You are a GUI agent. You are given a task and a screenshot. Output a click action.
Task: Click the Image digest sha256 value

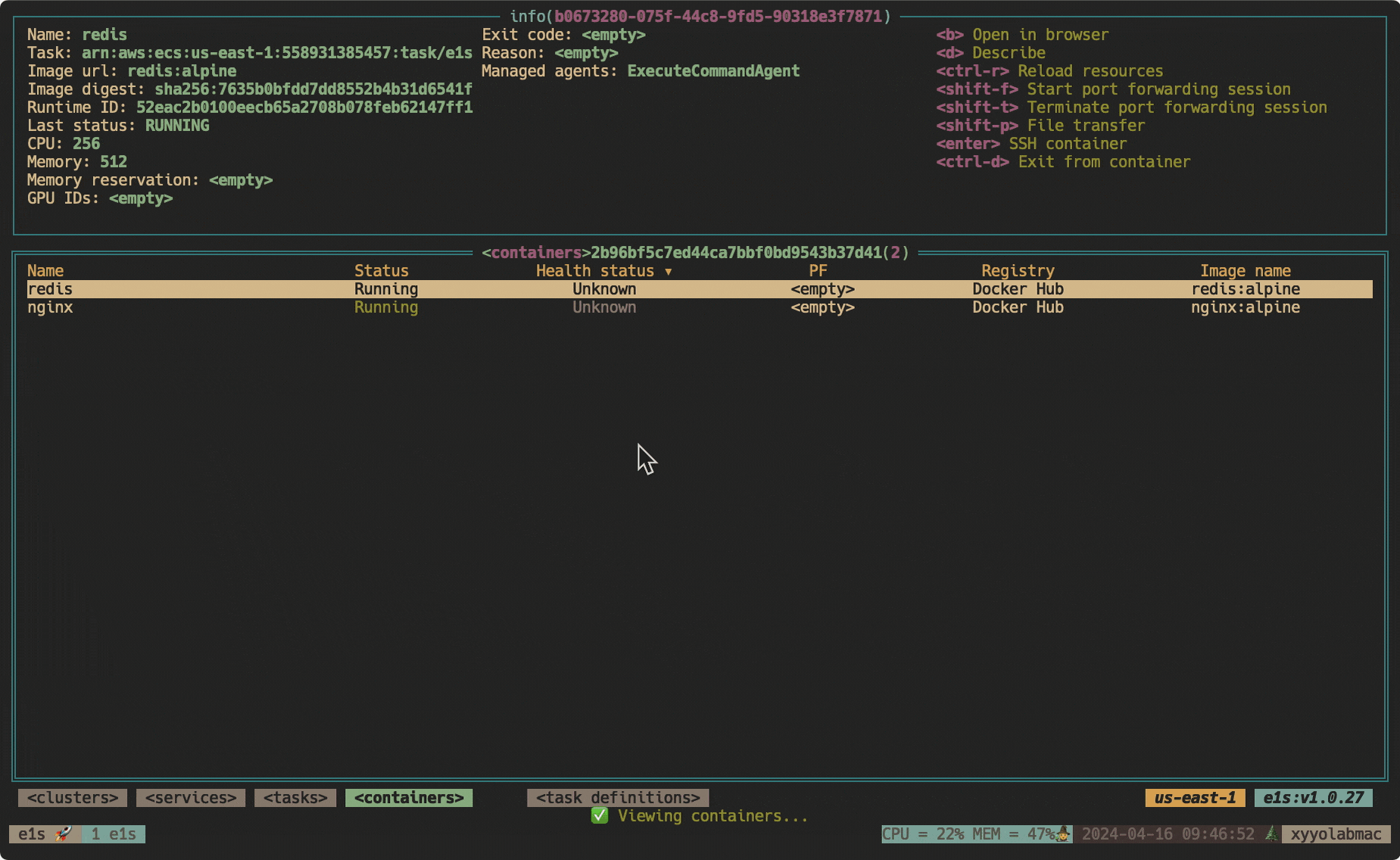(313, 89)
